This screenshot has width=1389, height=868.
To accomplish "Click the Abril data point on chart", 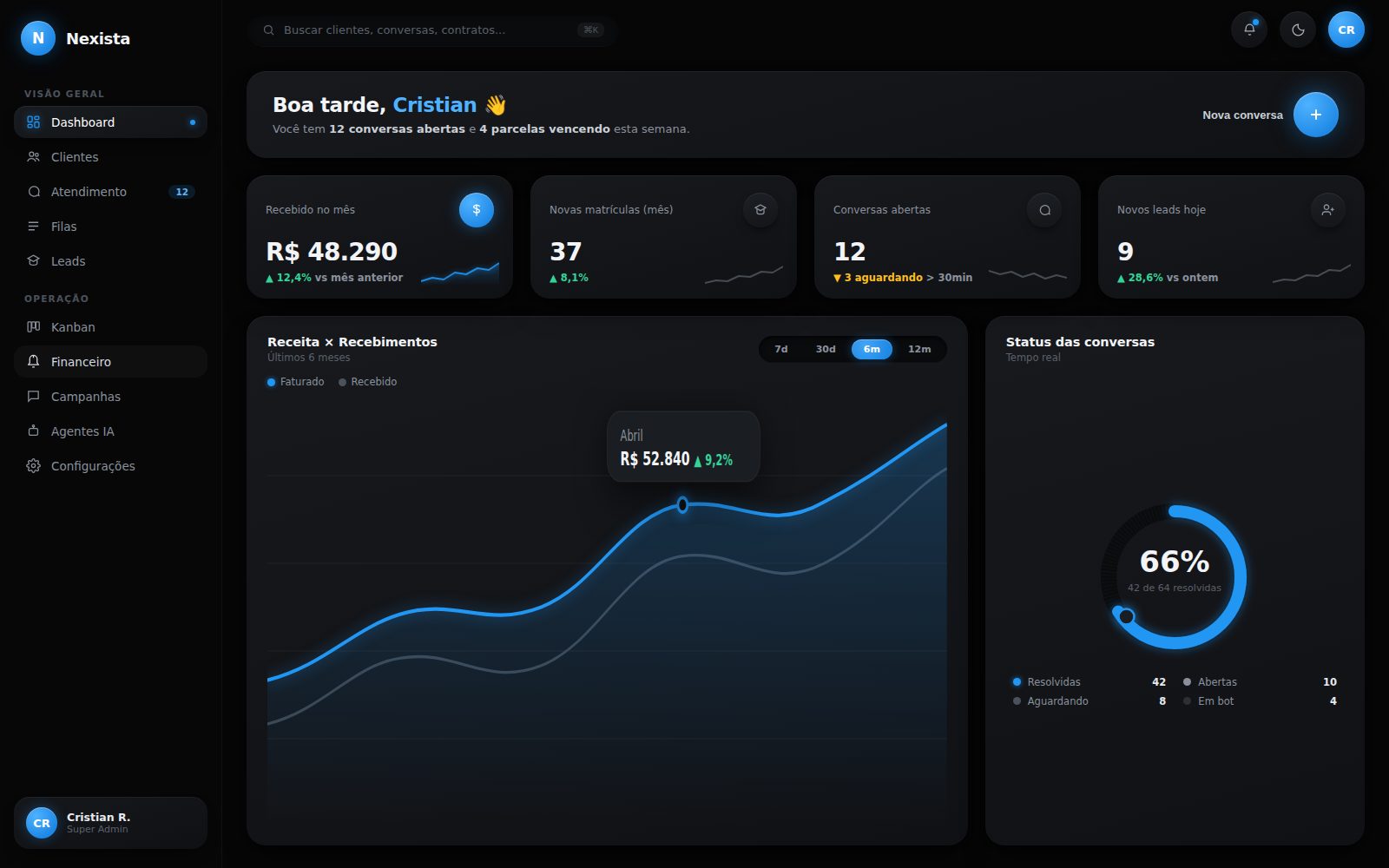I will [x=682, y=504].
